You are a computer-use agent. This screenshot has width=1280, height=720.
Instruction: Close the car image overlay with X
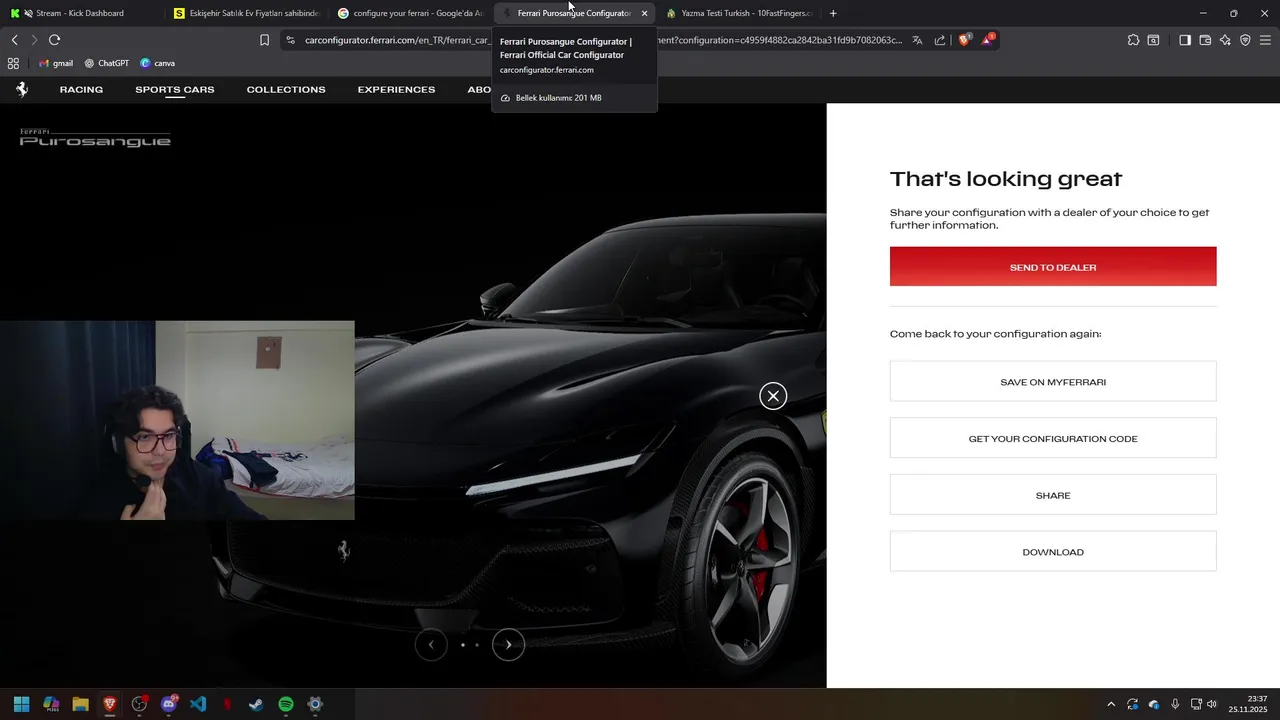point(773,396)
